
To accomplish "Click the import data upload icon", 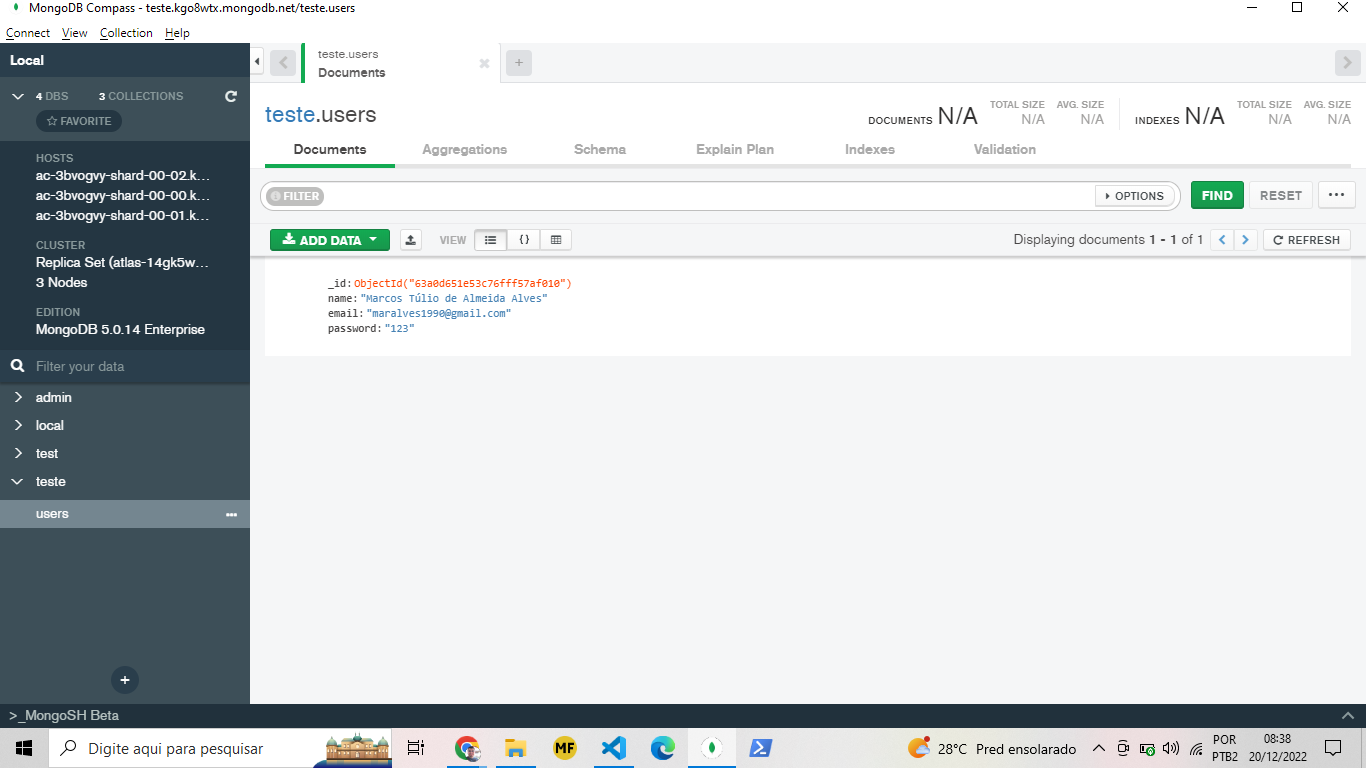I will coord(411,240).
